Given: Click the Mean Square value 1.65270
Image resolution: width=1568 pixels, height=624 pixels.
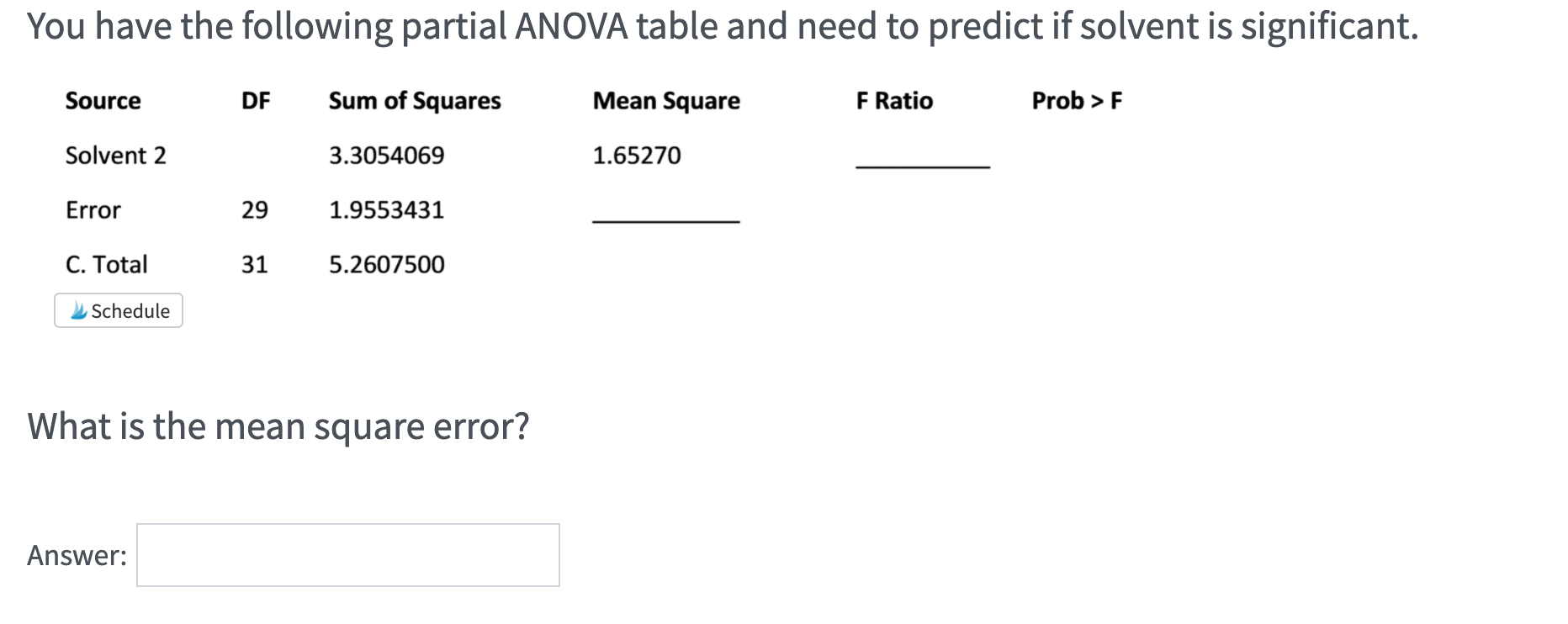Looking at the screenshot, I should (636, 155).
